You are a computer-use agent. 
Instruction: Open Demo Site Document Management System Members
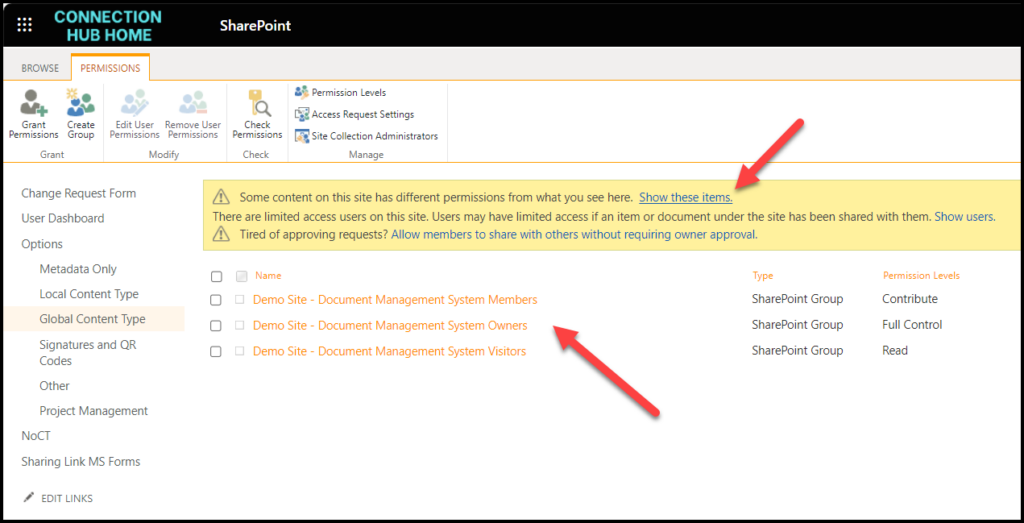pyautogui.click(x=395, y=300)
